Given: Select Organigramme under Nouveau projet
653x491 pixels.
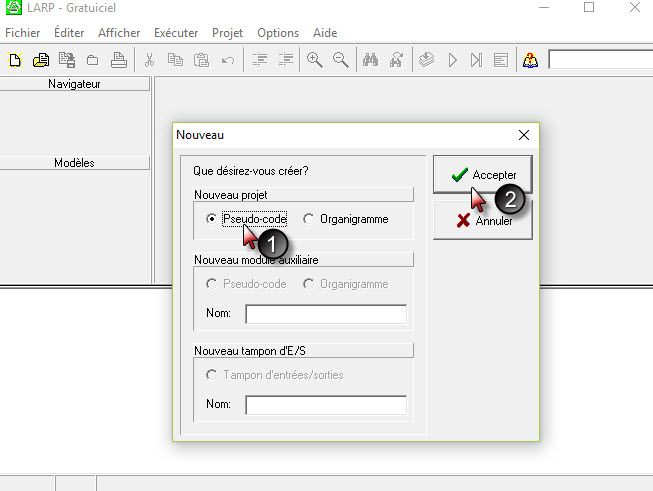Looking at the screenshot, I should (346, 219).
